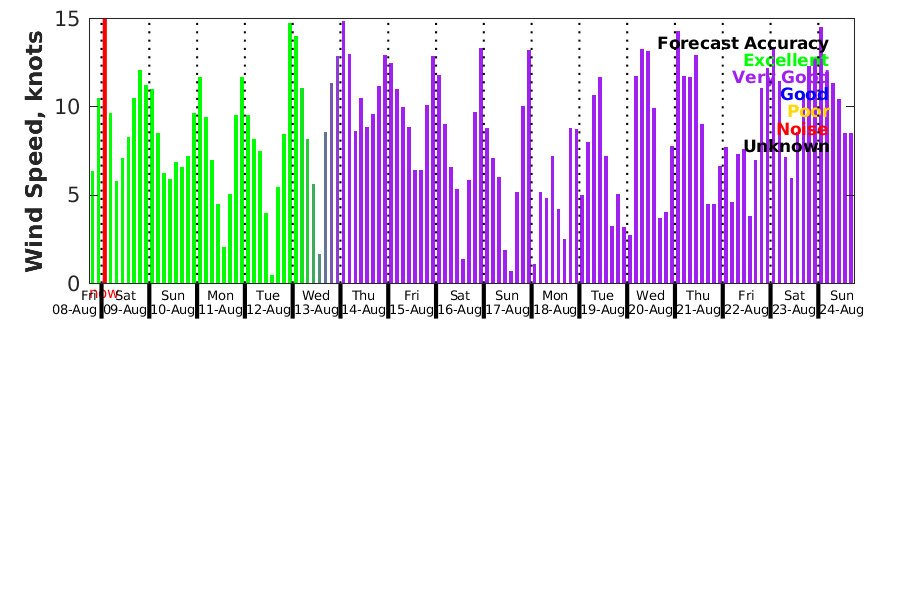Click the 15 tick label on y-axis
The image size is (900, 600).
tap(67, 19)
